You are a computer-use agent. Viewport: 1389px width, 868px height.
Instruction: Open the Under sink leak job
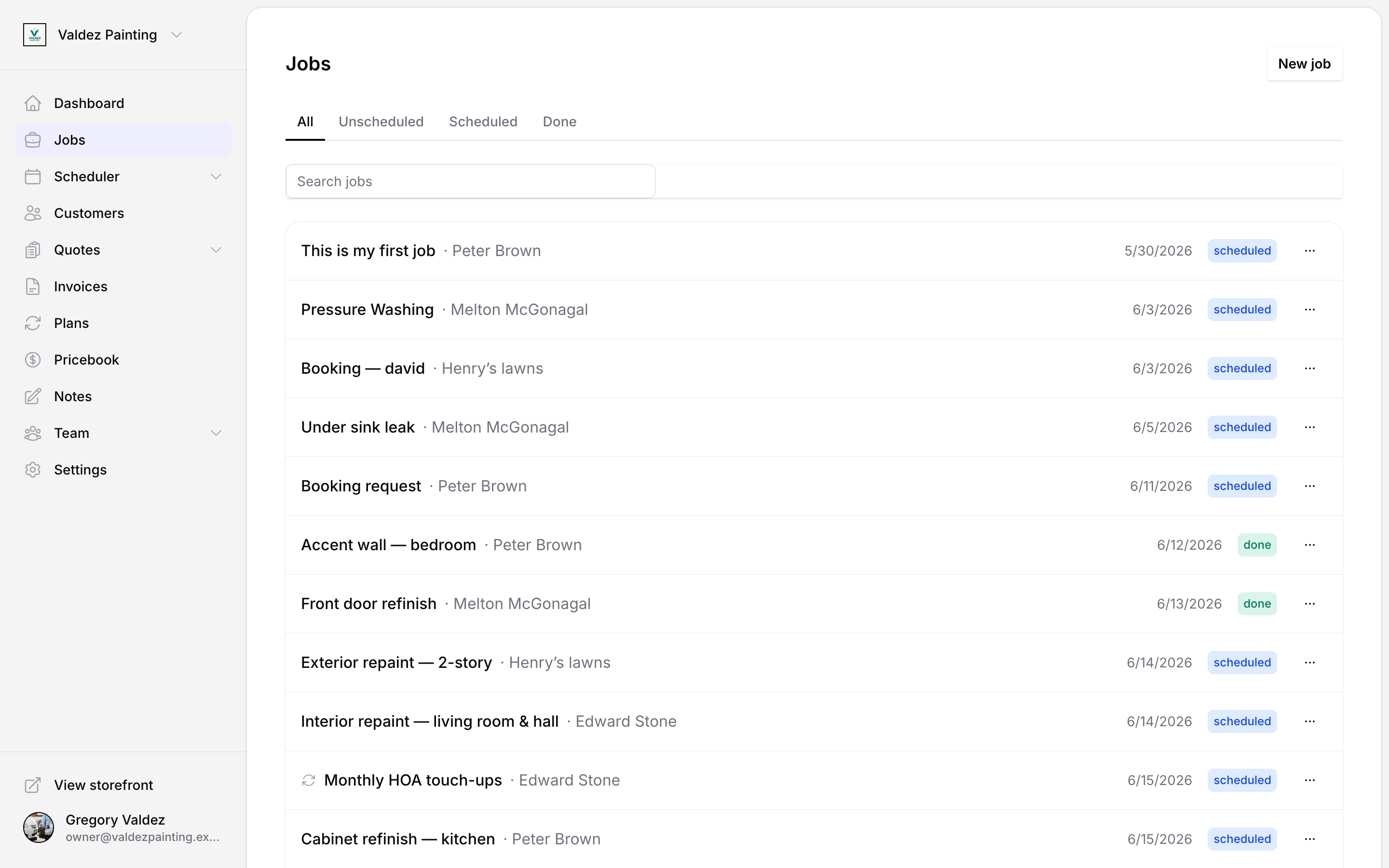pyautogui.click(x=814, y=428)
